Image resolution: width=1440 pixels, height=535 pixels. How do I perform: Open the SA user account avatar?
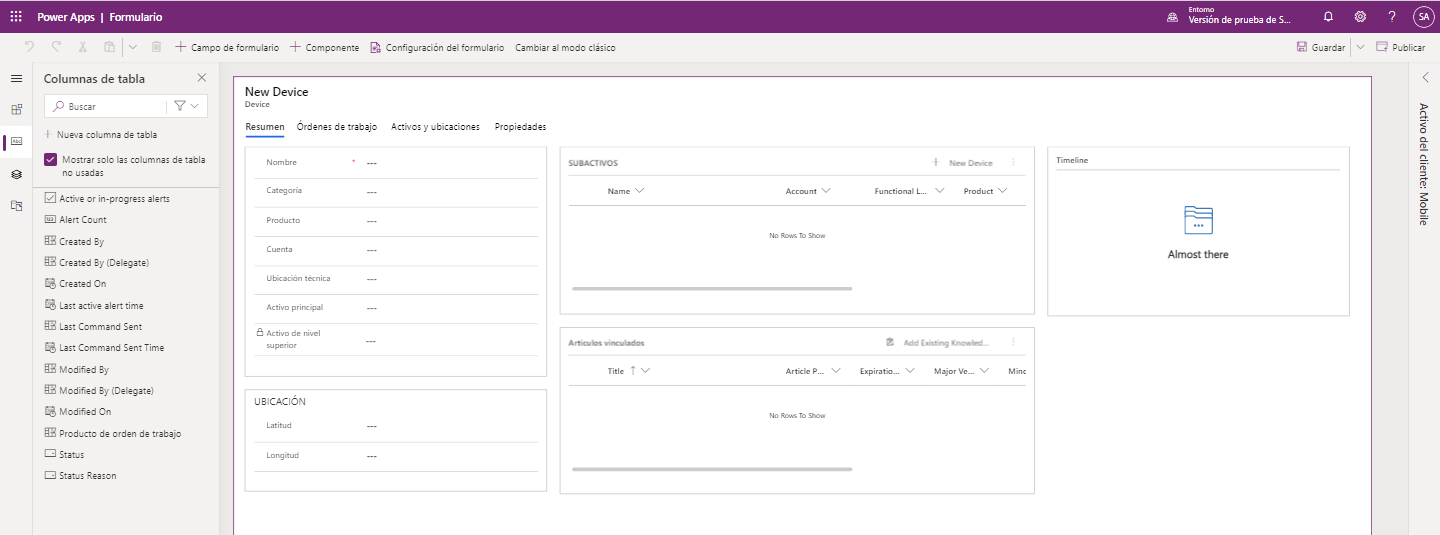coord(1423,17)
